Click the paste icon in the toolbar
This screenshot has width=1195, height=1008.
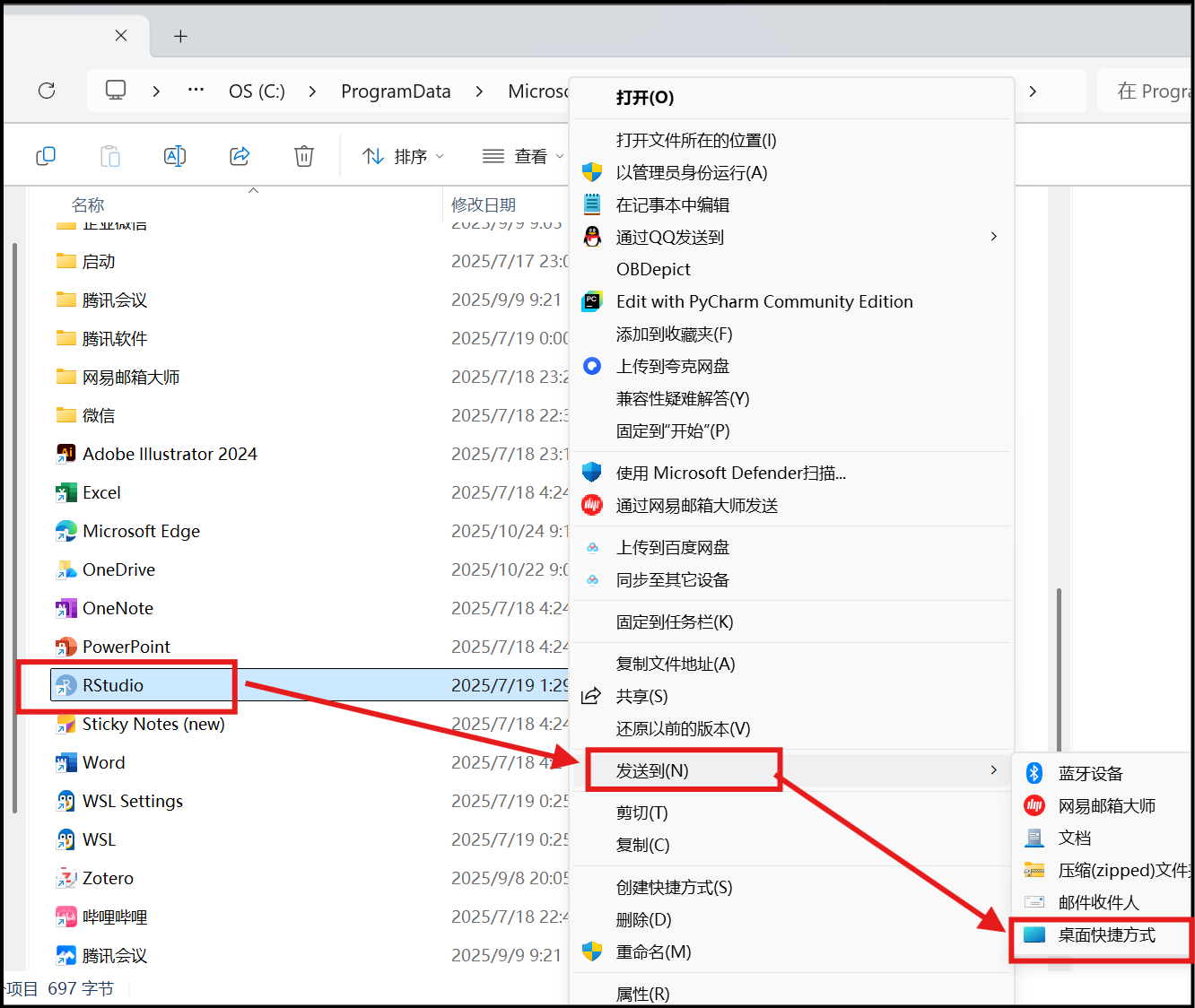tap(110, 156)
